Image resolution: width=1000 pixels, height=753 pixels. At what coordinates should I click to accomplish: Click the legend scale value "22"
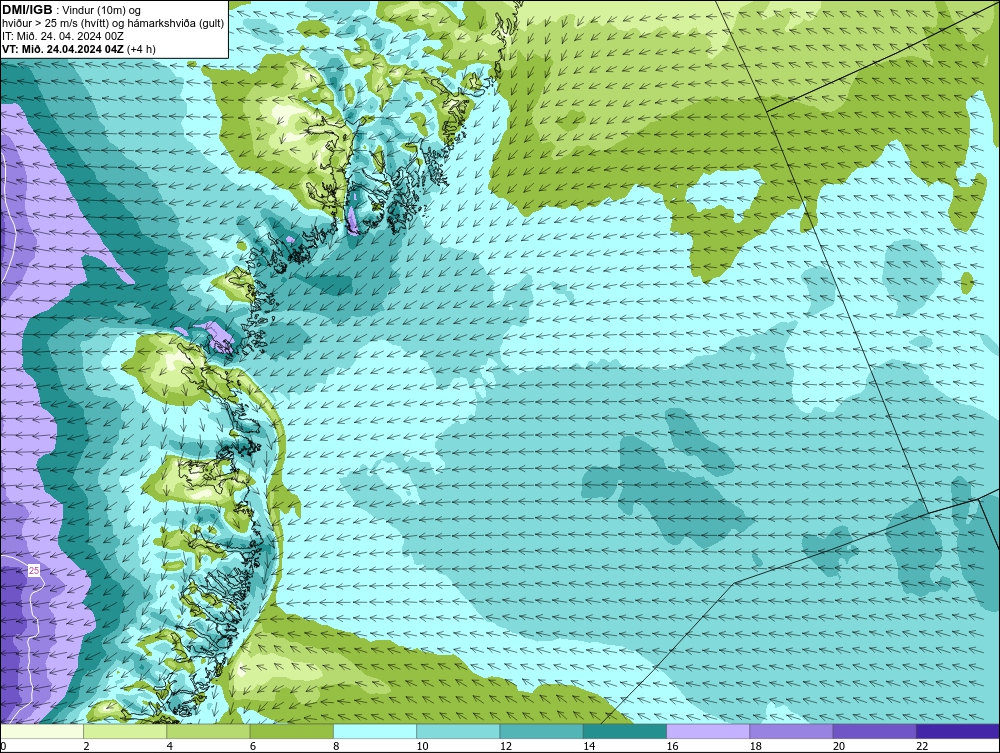pos(922,747)
